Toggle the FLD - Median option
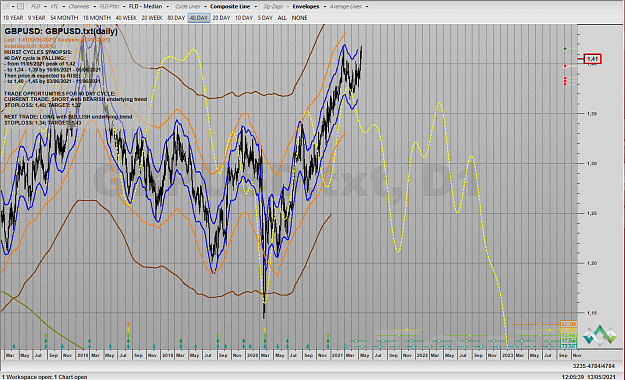The image size is (625, 380). (145, 6)
